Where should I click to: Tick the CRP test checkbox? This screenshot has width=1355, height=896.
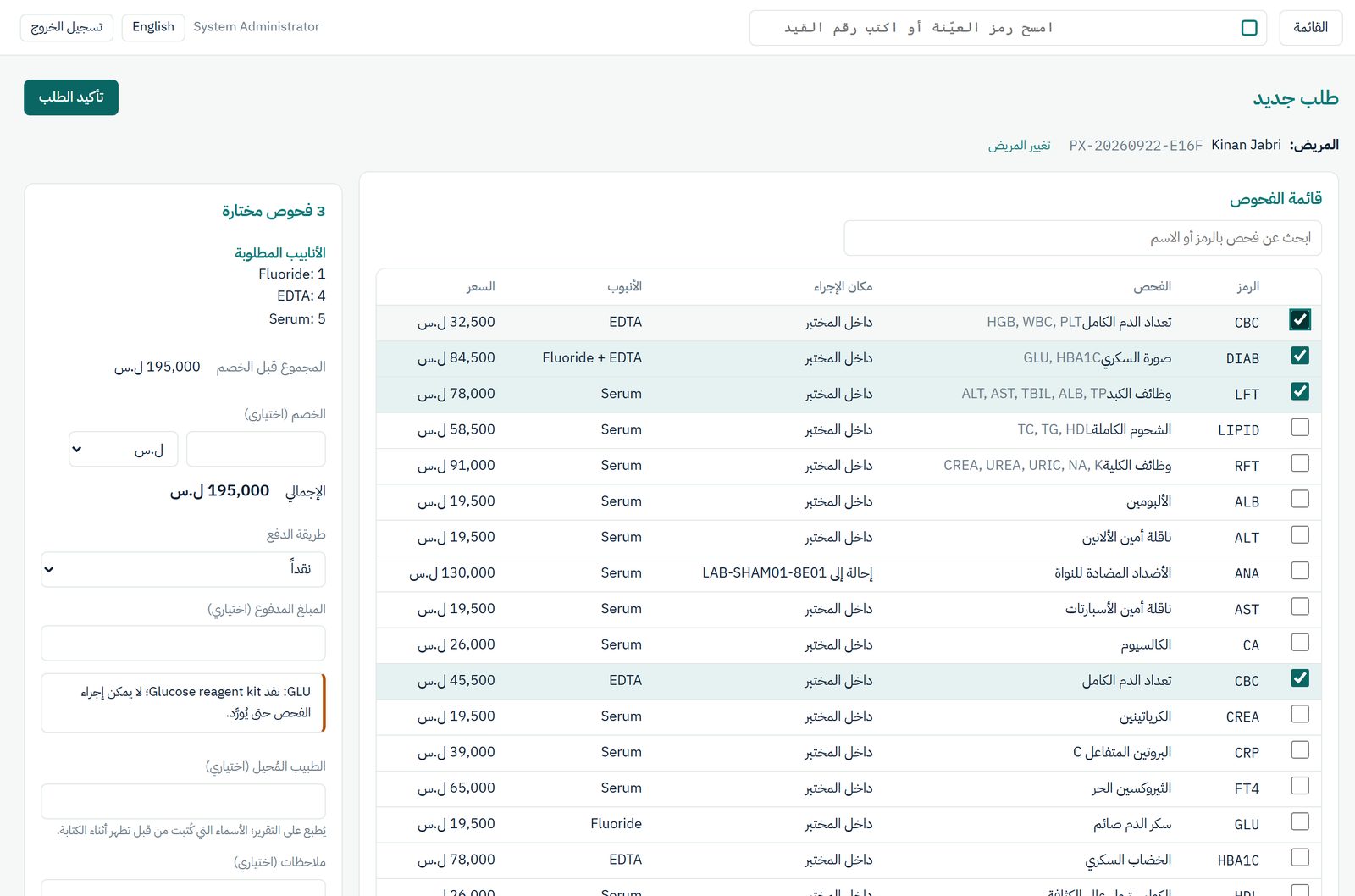pos(1300,750)
